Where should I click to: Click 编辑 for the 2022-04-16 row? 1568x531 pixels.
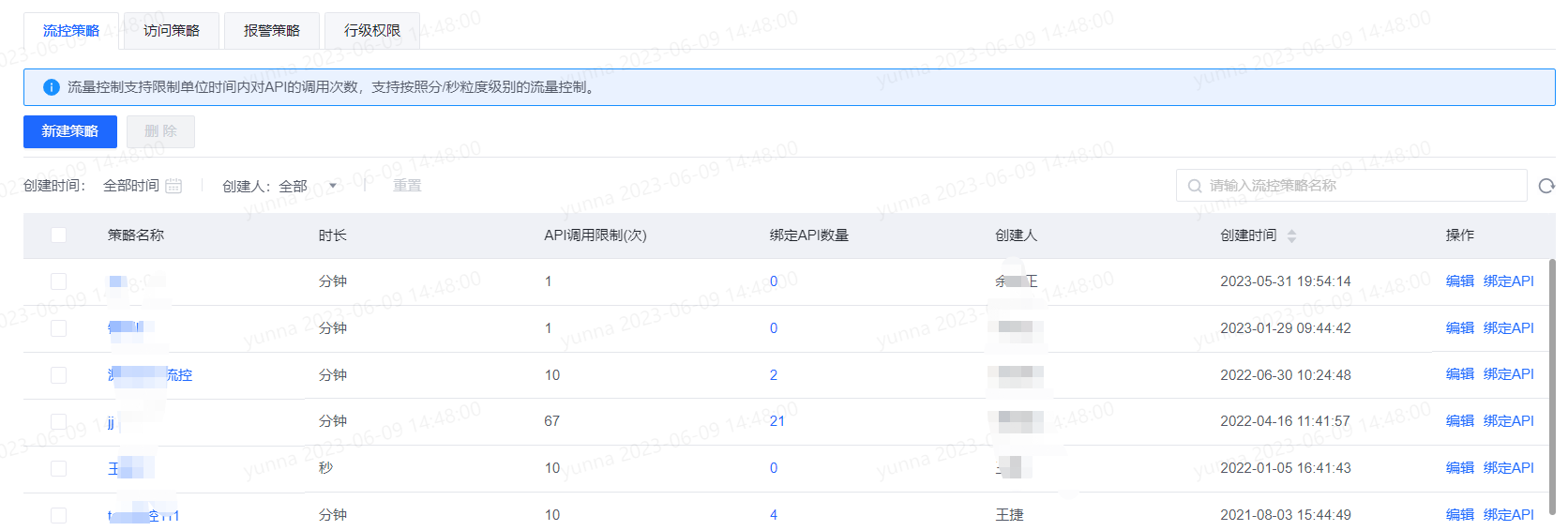1460,420
